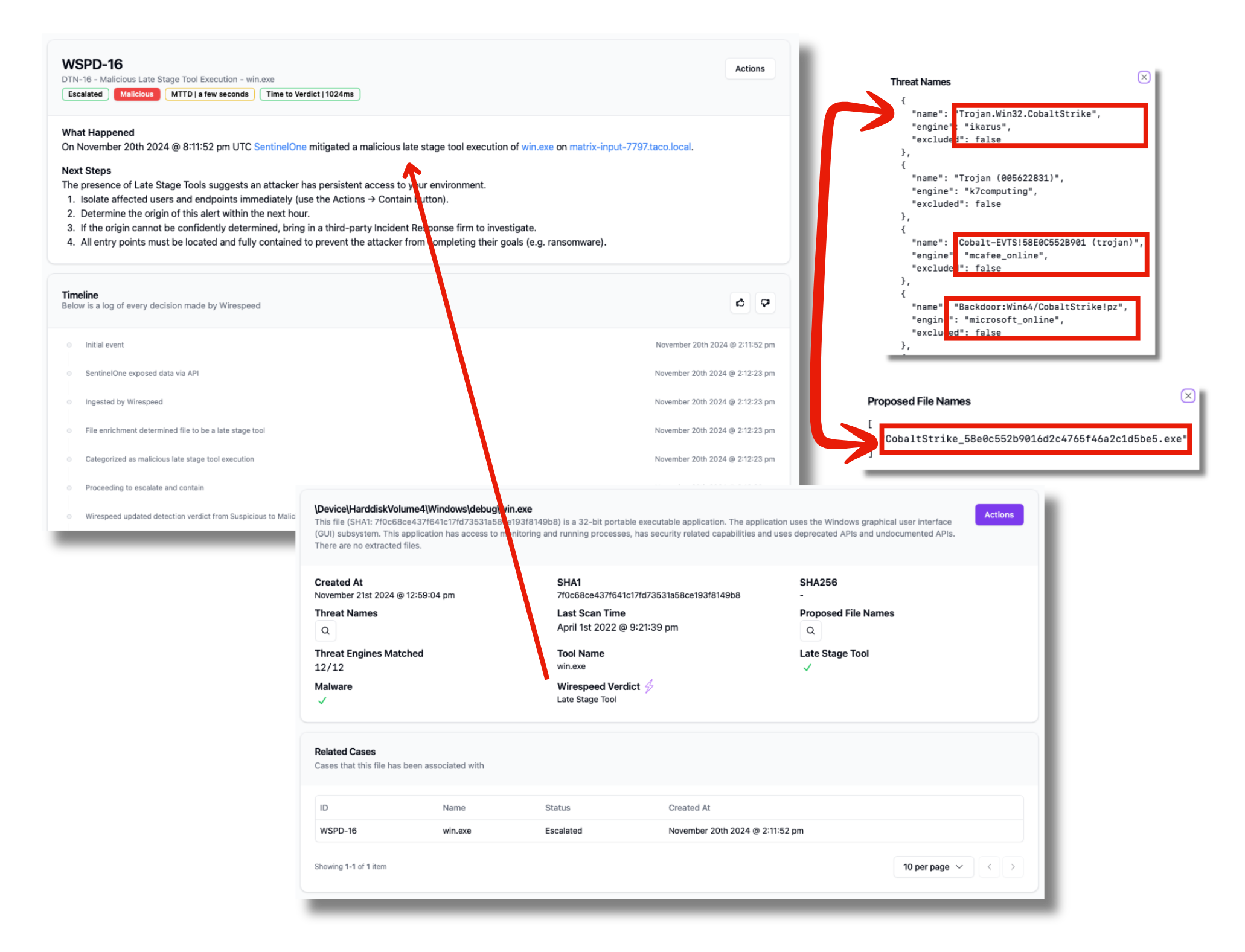Click the Malware green checkmark
Screen dimensions: 1245x952
click(322, 701)
